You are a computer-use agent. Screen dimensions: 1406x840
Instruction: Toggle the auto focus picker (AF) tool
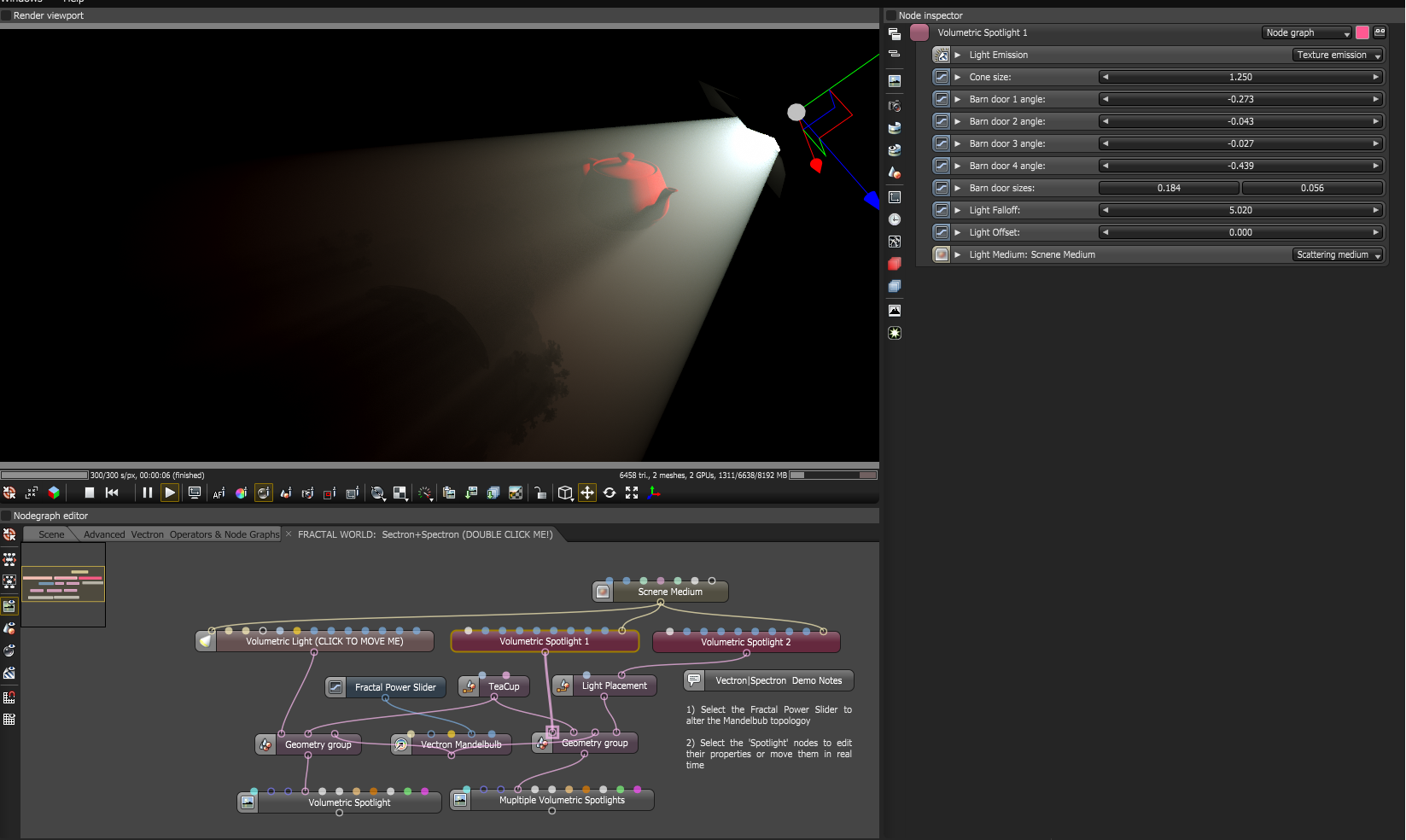tap(219, 493)
